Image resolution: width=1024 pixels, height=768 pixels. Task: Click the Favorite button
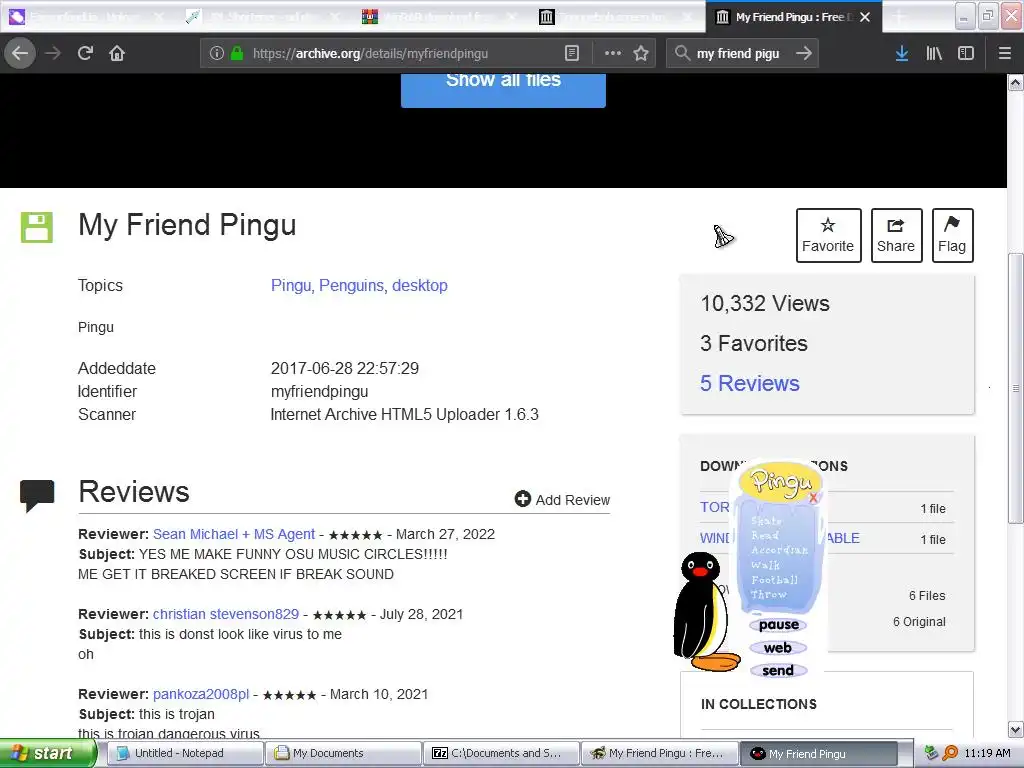click(828, 235)
